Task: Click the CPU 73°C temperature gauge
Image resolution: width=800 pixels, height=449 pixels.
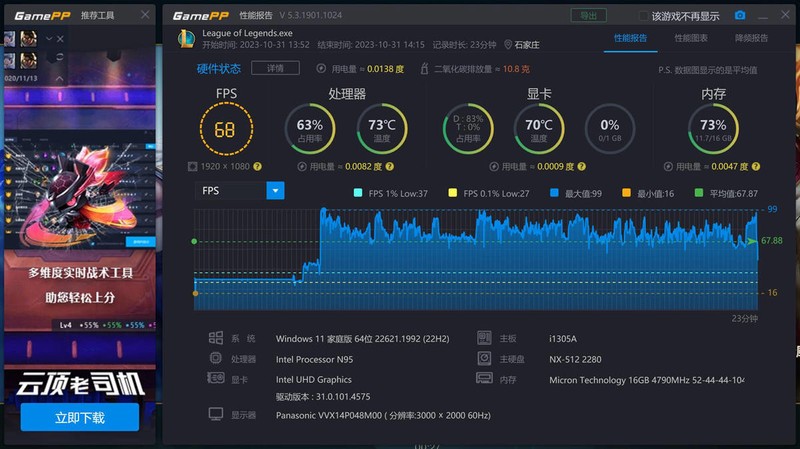Action: (382, 129)
